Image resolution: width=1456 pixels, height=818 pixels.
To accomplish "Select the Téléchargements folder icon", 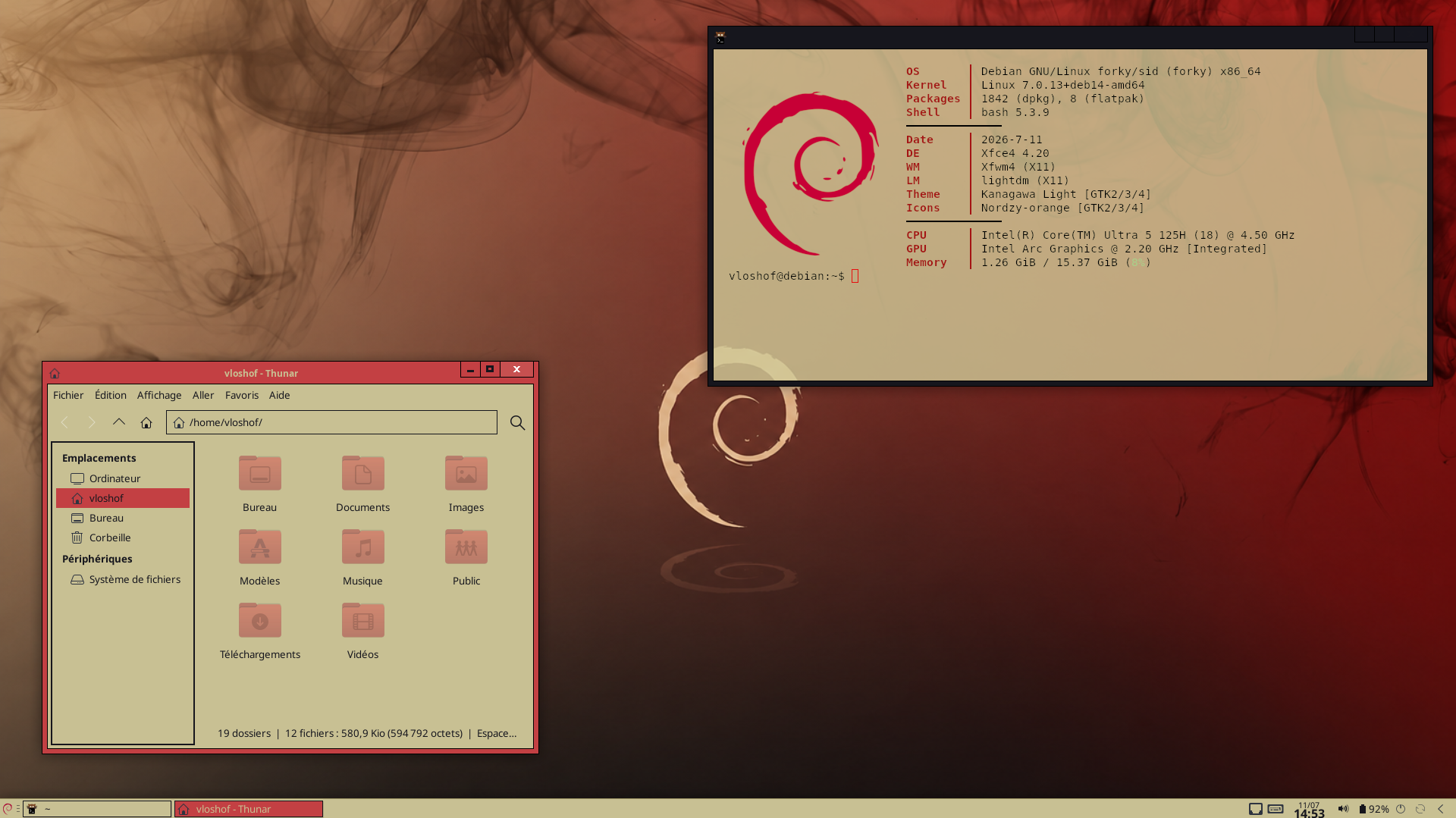I will [260, 620].
